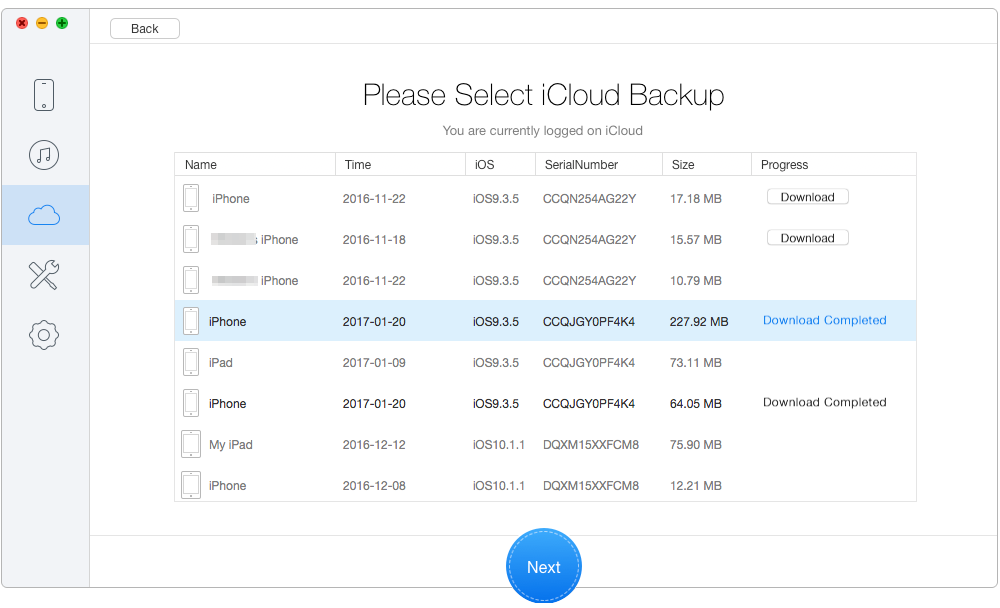Click the 2016-12-12 date cell

click(374, 445)
